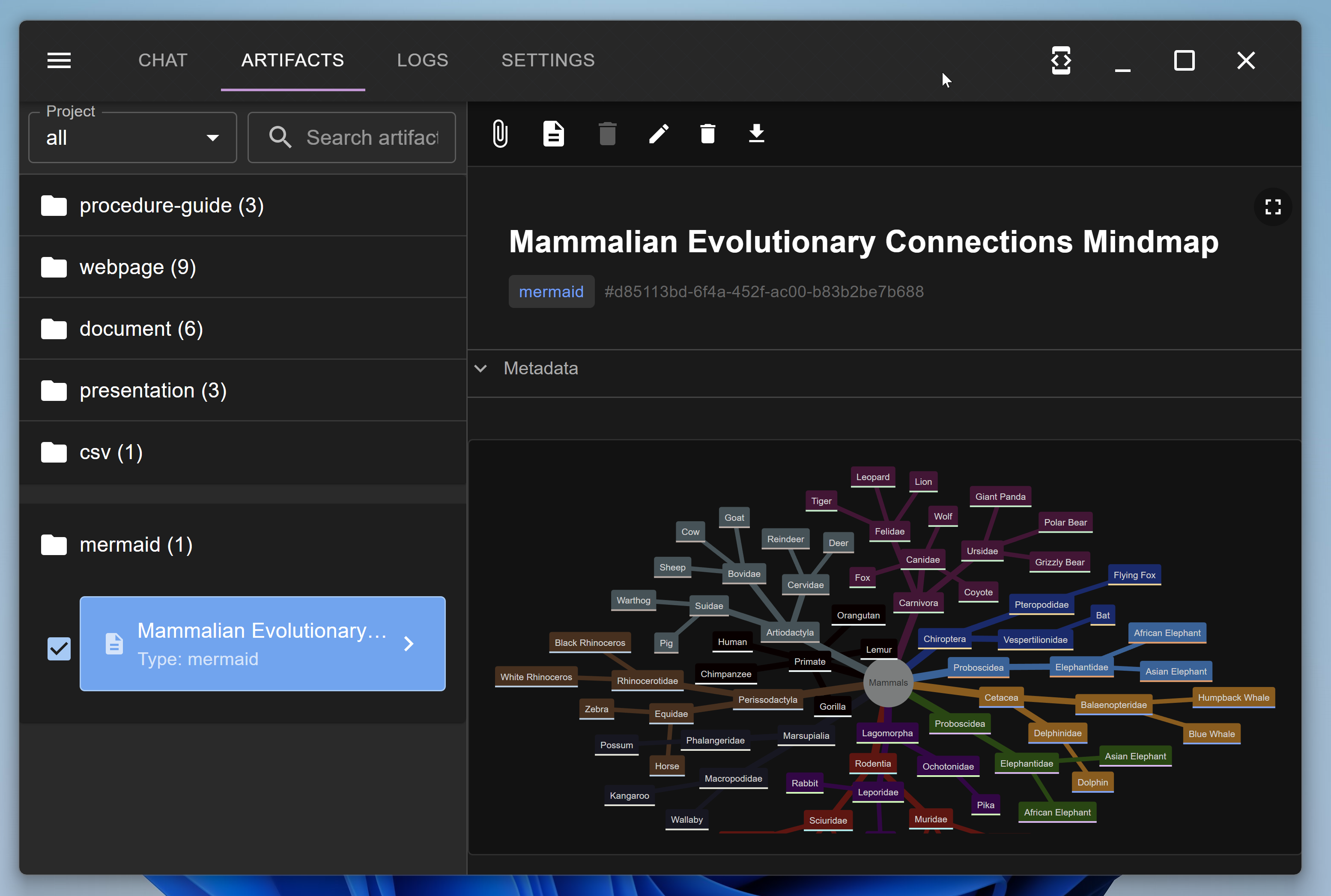Expand the procedure-guide (3) folder

(x=243, y=206)
